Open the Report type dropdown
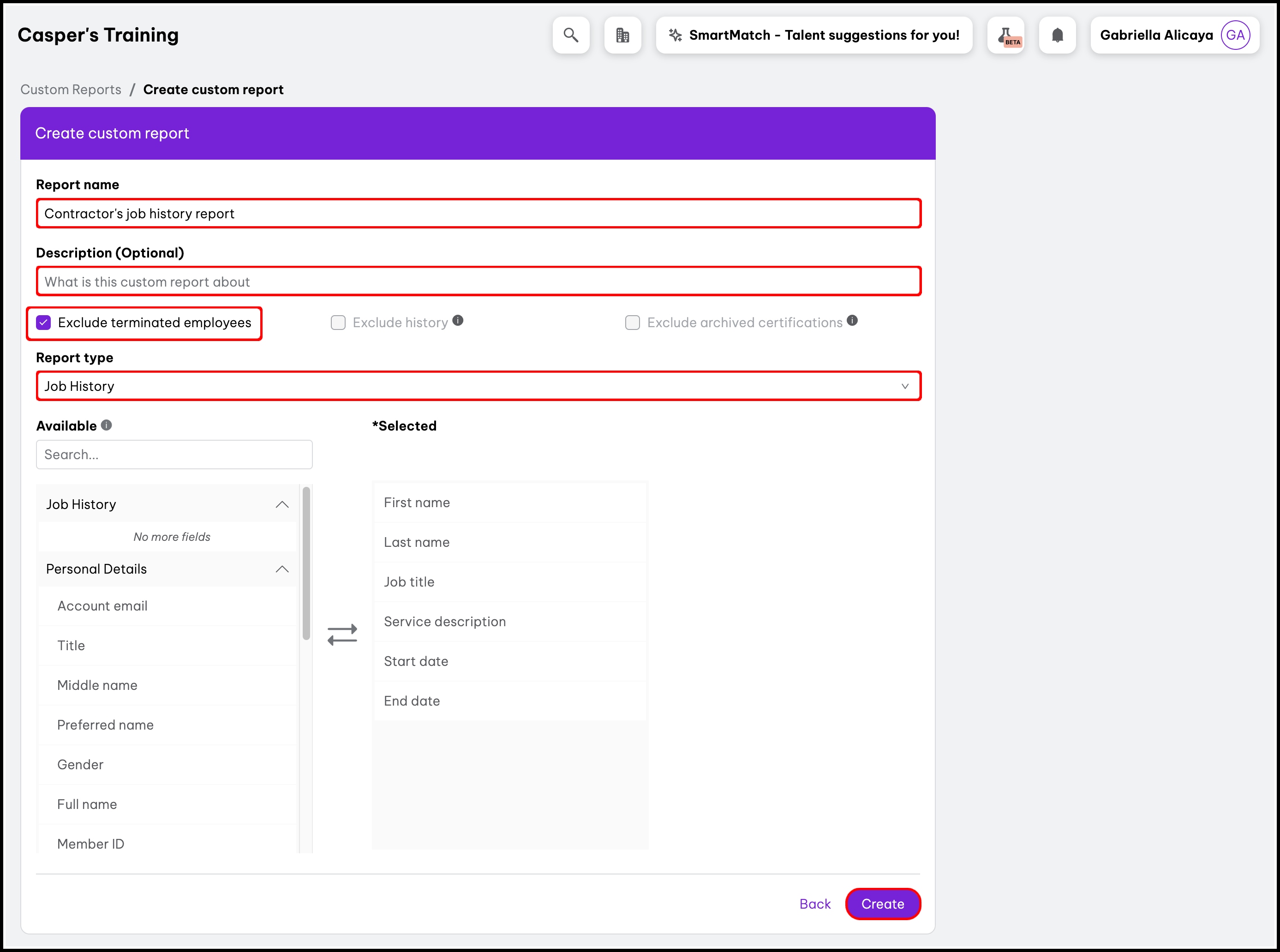Screen dimensions: 1280x952 click(478, 386)
